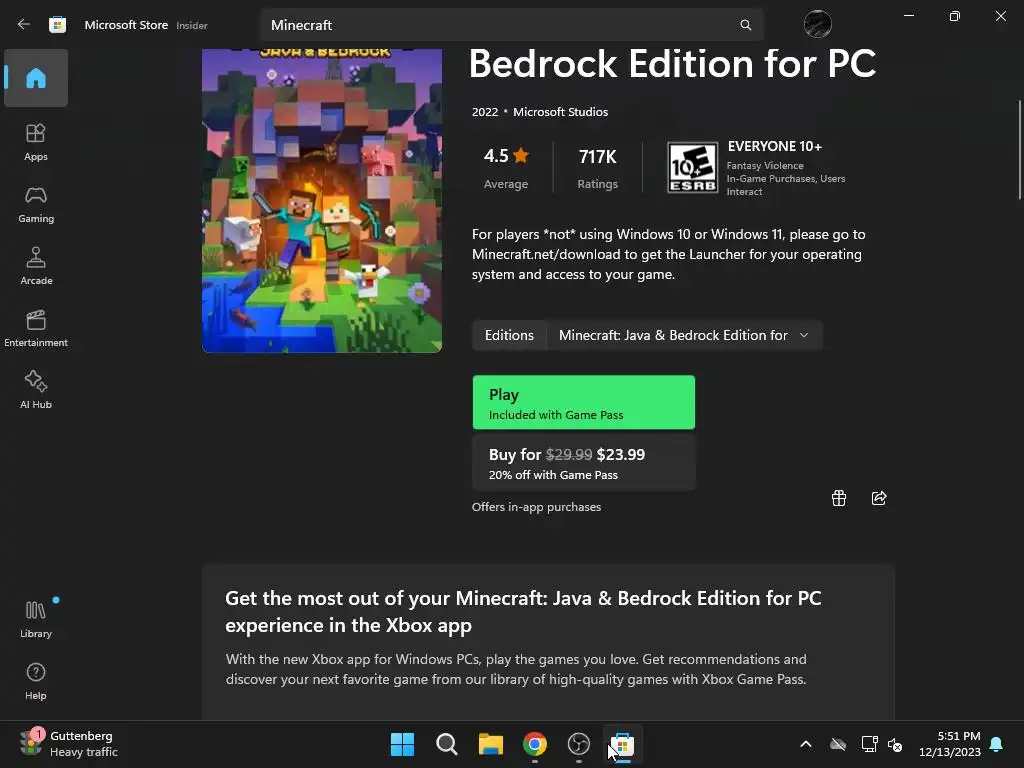Click the Minecraft cover art thumbnail
1024x768 pixels.
click(322, 200)
